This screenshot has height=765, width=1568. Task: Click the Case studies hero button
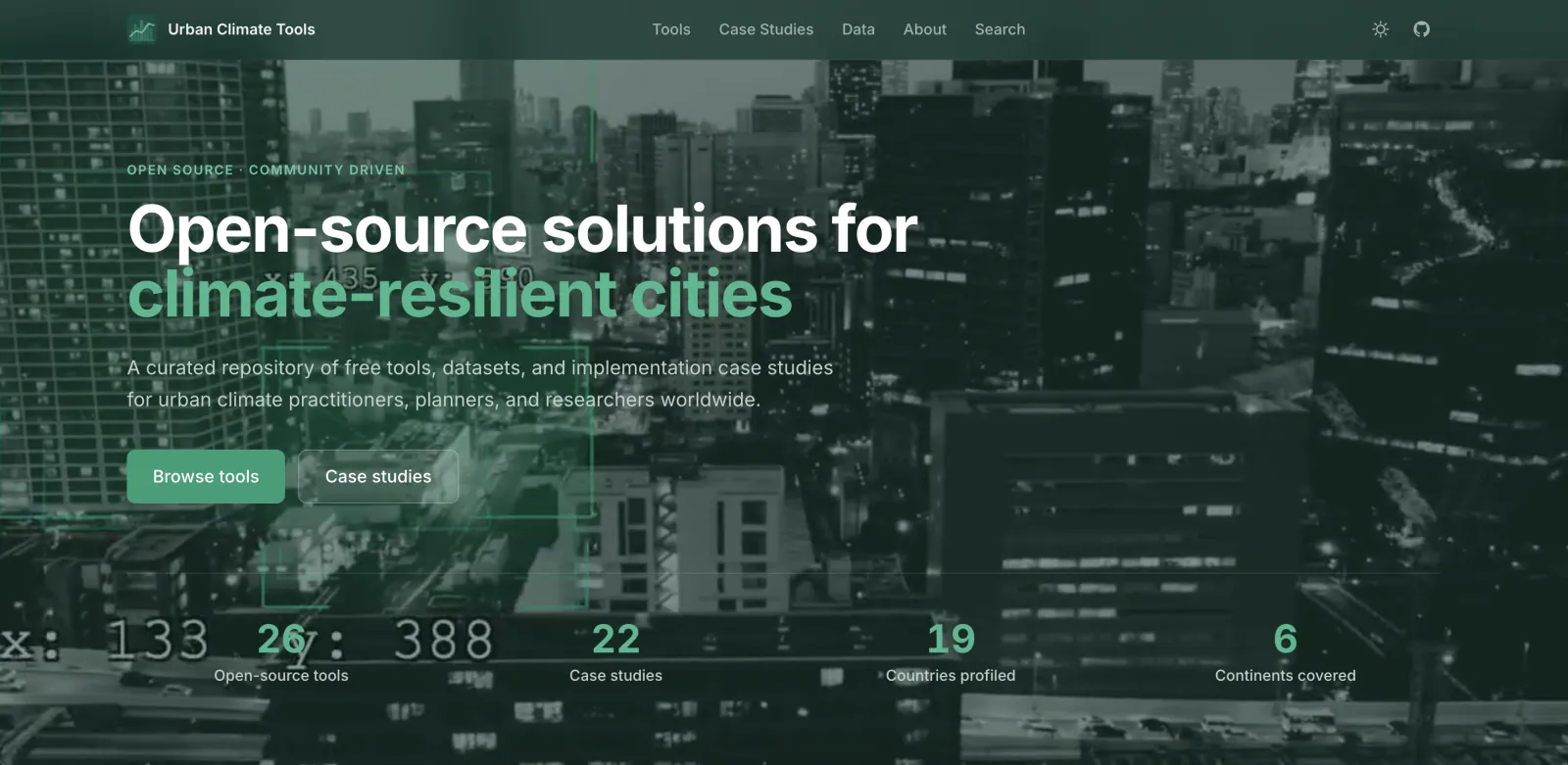[378, 477]
